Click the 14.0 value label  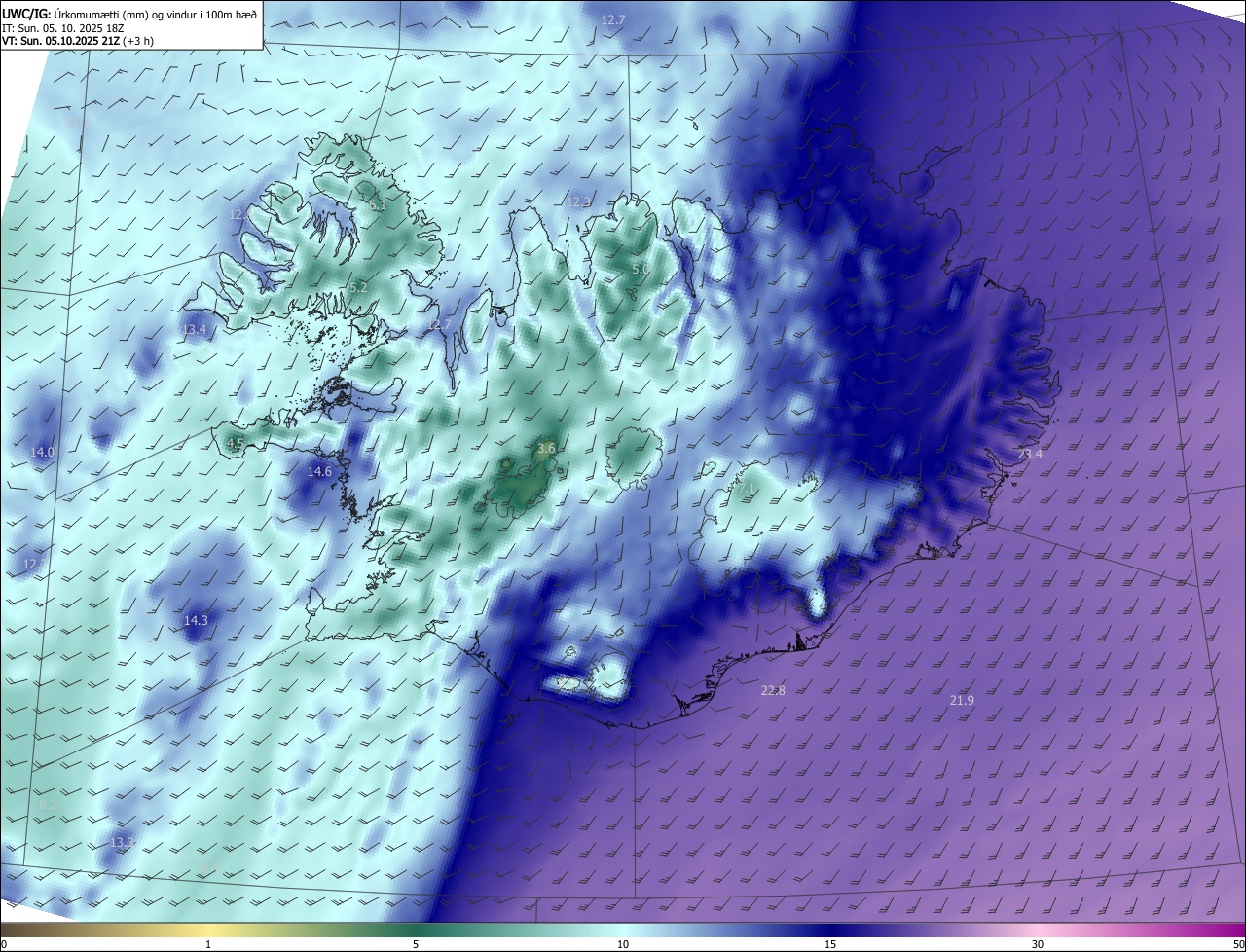click(42, 452)
